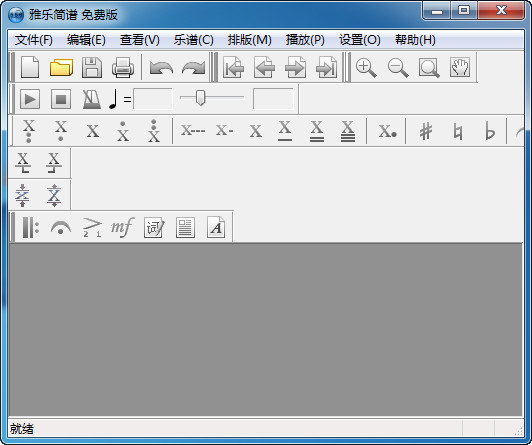
Task: Open the page text layout tool
Action: click(x=185, y=228)
